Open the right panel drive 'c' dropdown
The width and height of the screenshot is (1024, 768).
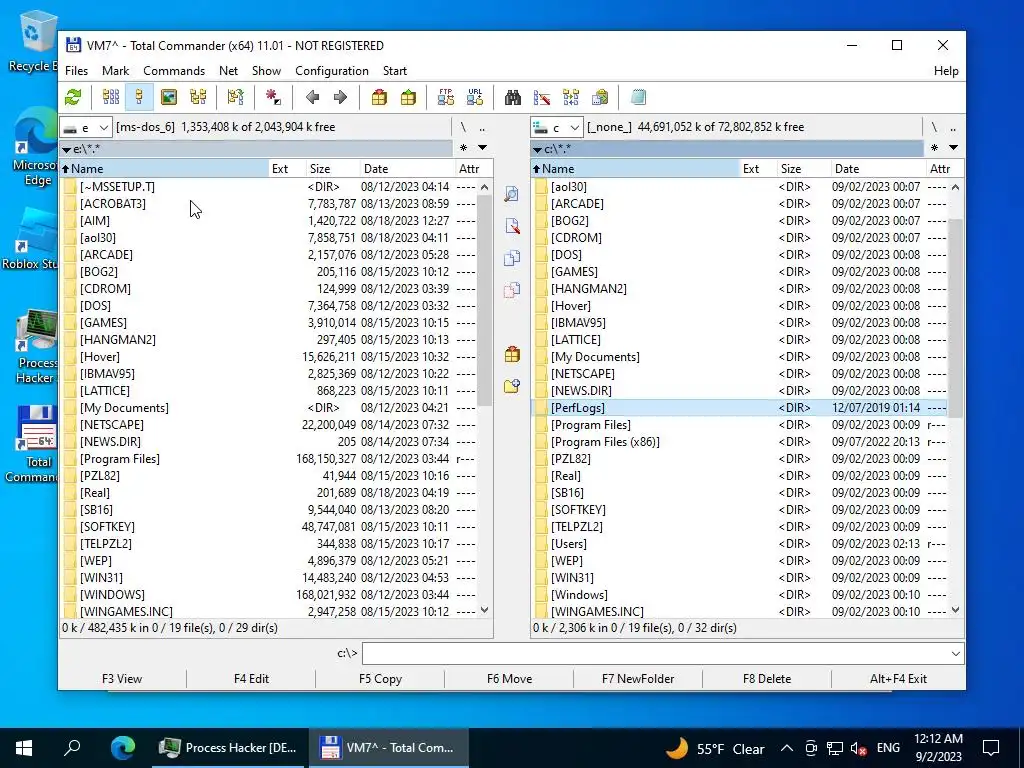556,127
